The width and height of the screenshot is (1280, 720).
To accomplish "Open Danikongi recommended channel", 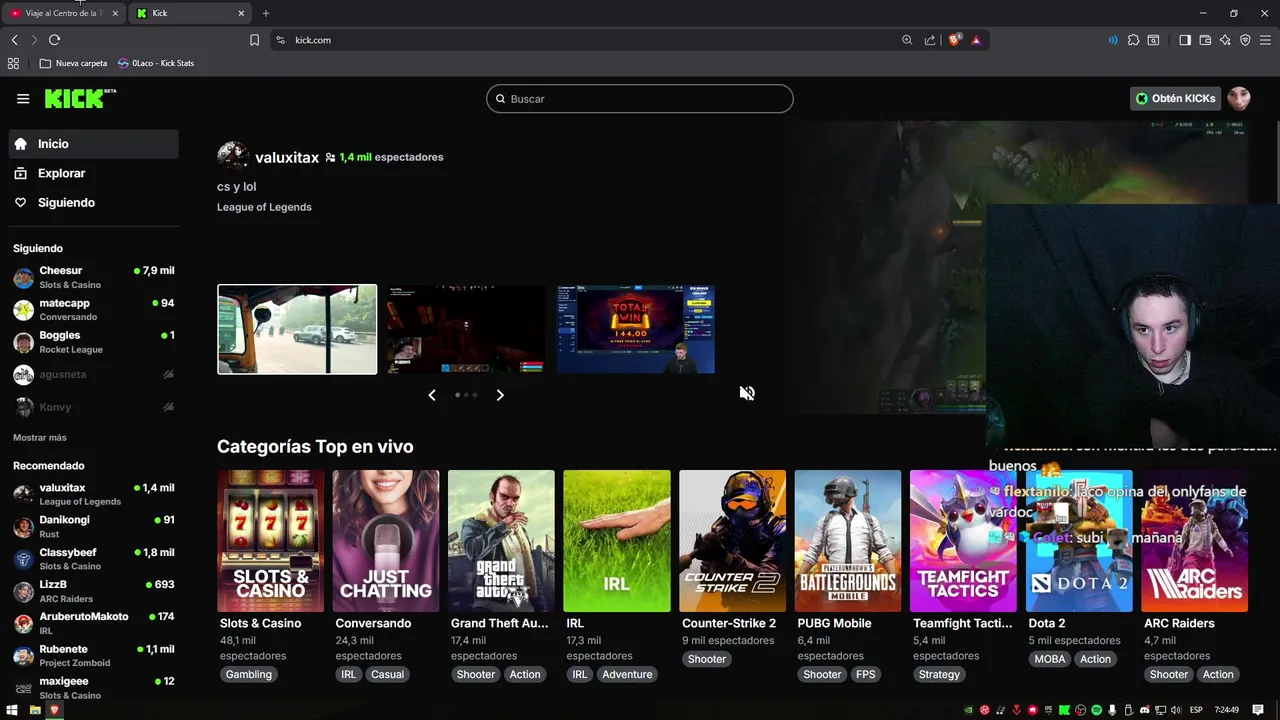I will pos(94,526).
